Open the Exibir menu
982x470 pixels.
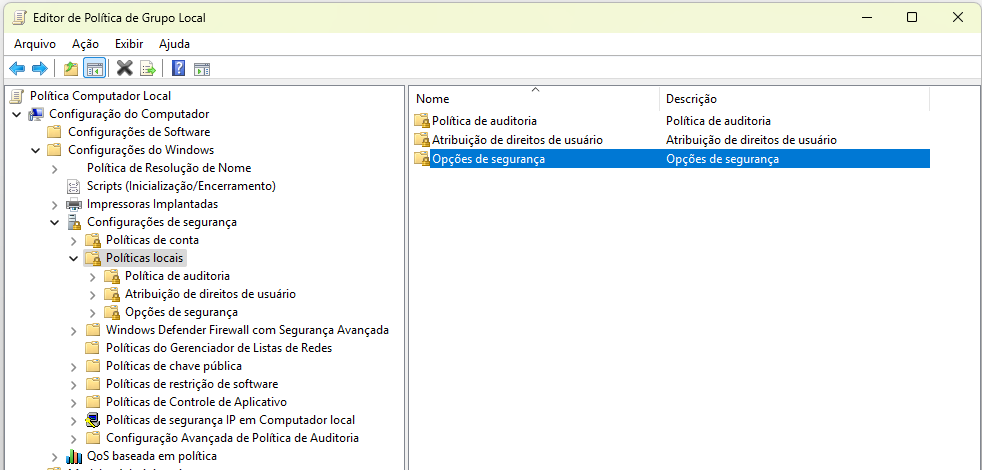[x=129, y=44]
